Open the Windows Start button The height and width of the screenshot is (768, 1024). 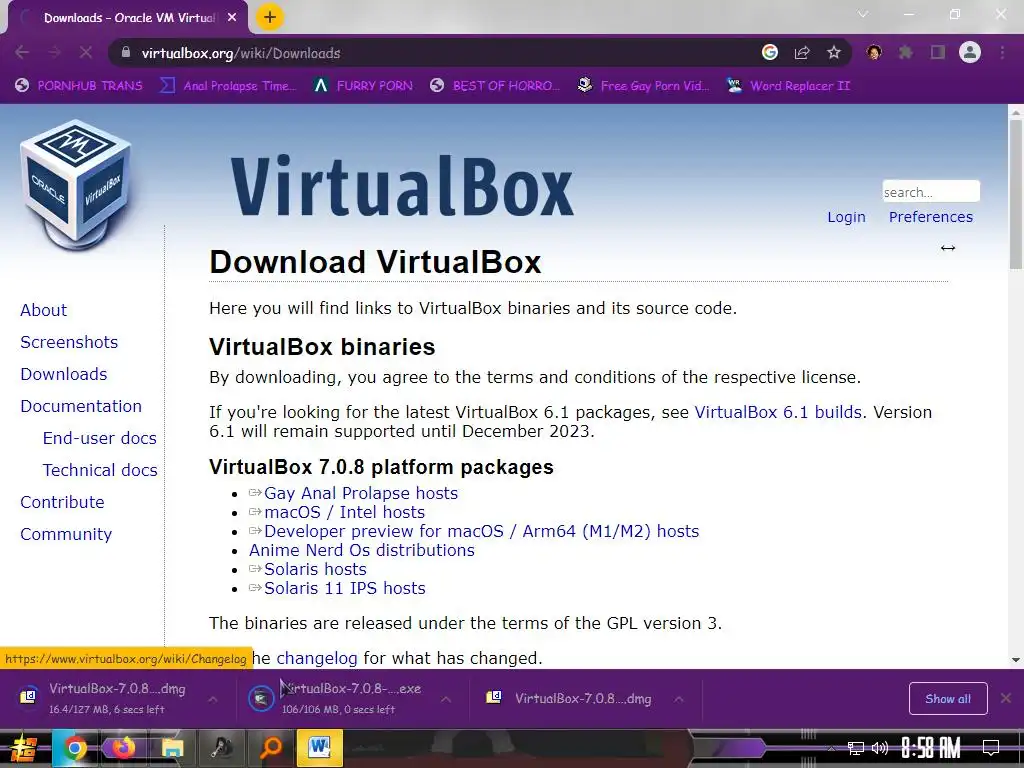[23, 748]
